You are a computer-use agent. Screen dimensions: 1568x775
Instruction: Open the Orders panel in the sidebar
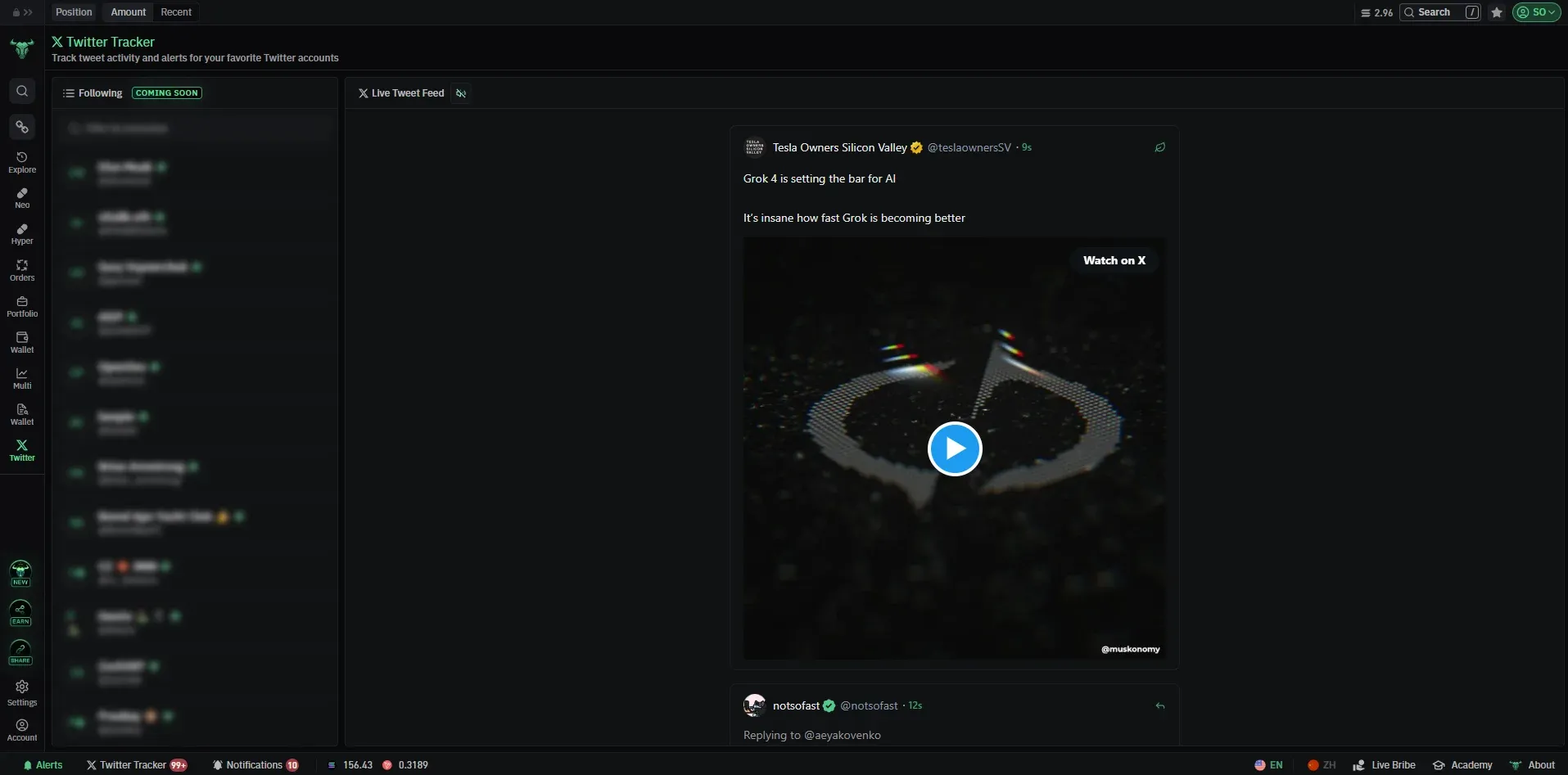[20, 268]
